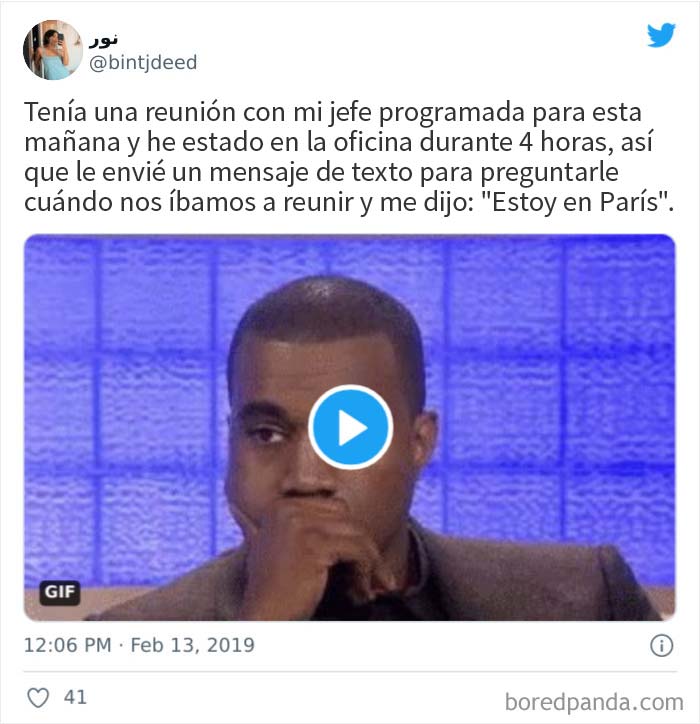Image resolution: width=700 pixels, height=724 pixels.
Task: Play the GIF with the blue play button
Action: pyautogui.click(x=350, y=427)
